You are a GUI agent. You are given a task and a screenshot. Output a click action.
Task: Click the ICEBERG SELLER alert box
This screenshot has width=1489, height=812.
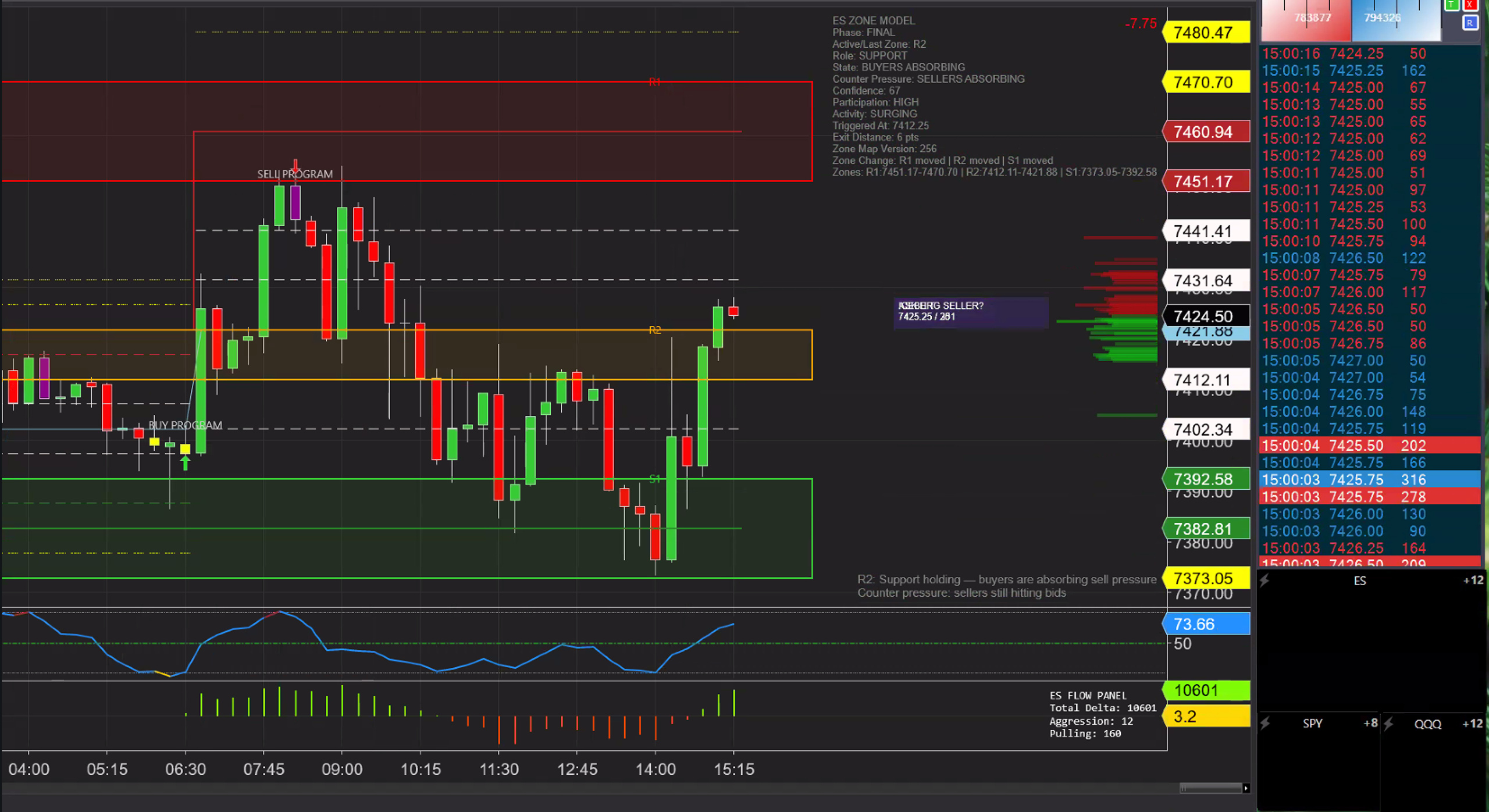coord(971,312)
